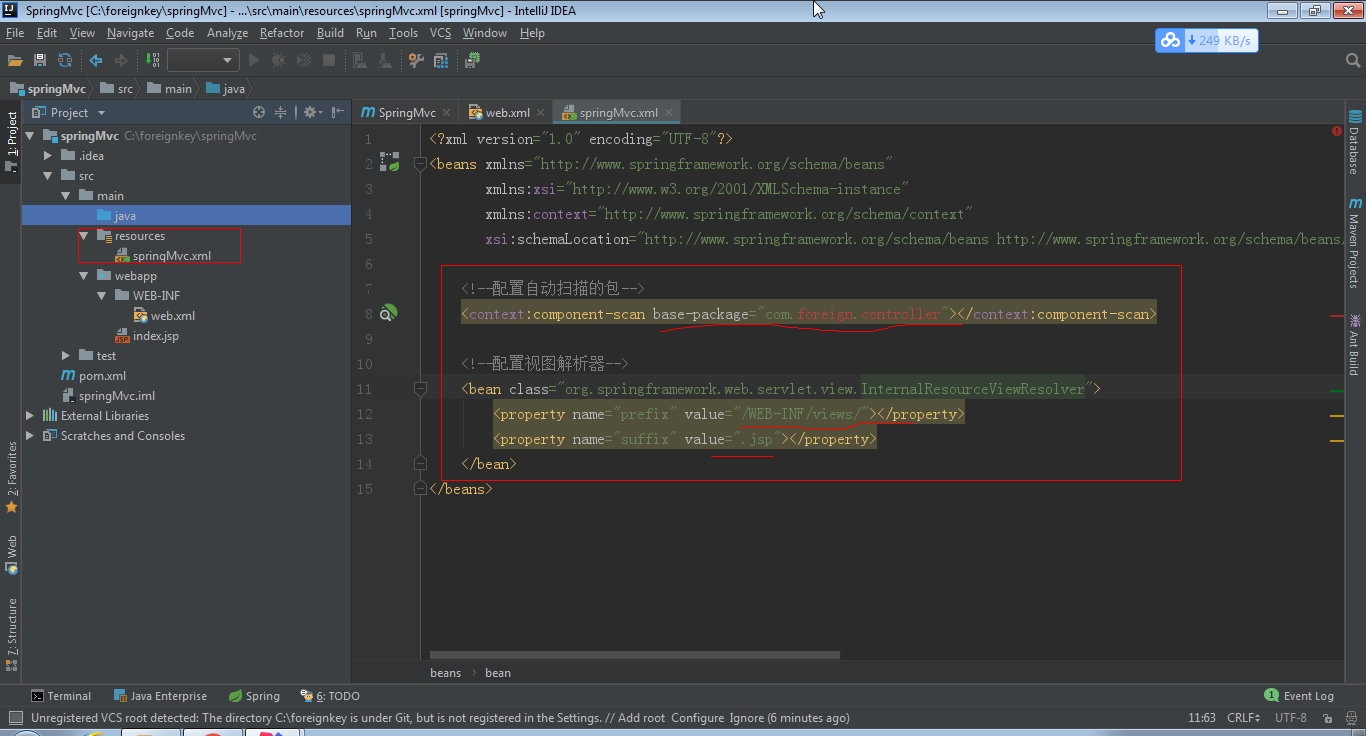Click the Event Log notification icon
This screenshot has height=736, width=1366.
tap(1271, 695)
